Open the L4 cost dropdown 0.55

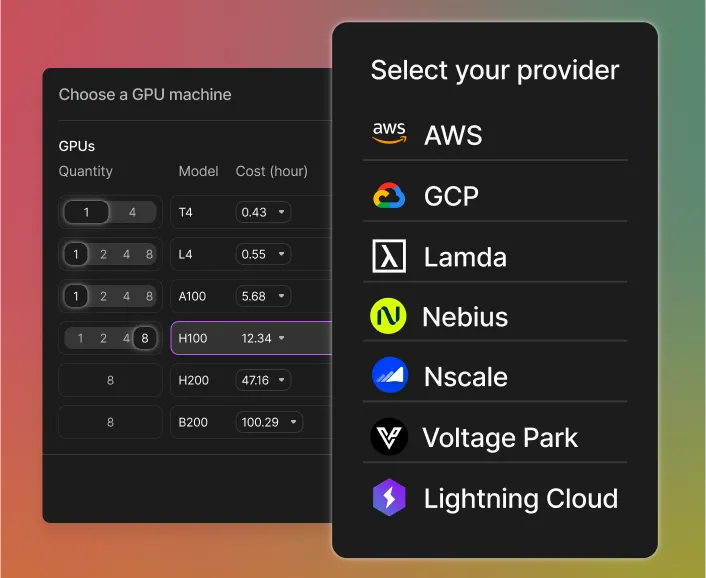point(263,254)
